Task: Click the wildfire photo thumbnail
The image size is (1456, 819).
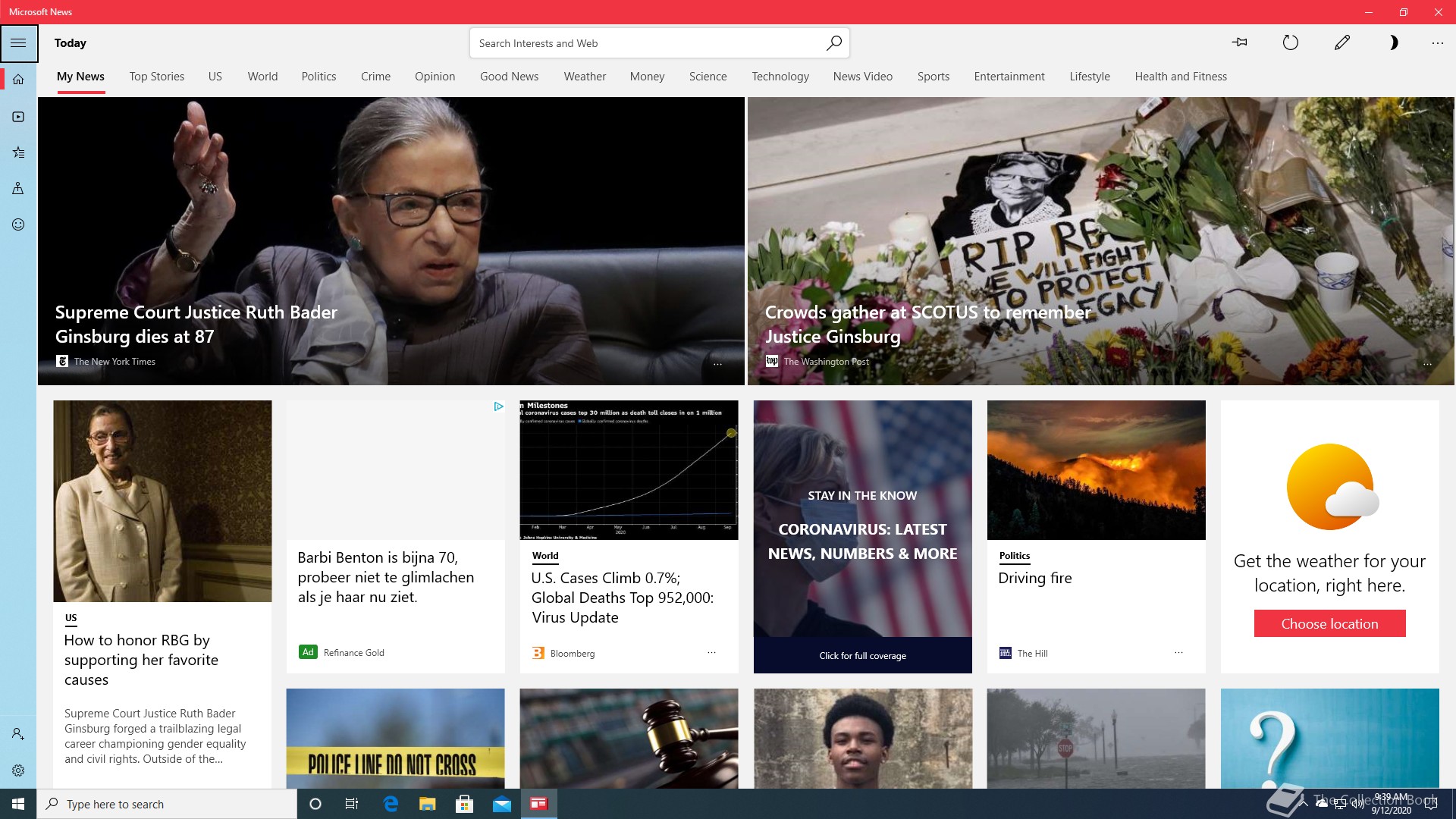Action: point(1096,470)
